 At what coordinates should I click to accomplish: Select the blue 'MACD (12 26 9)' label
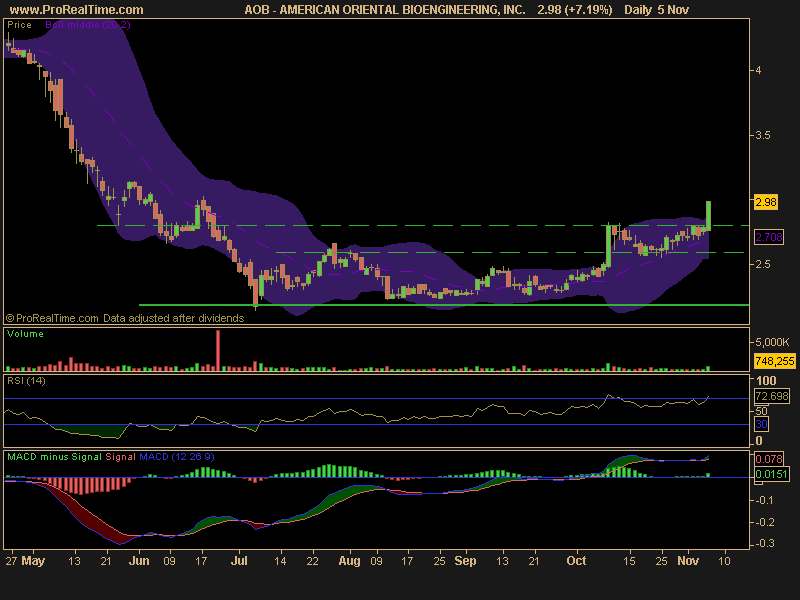(177, 457)
